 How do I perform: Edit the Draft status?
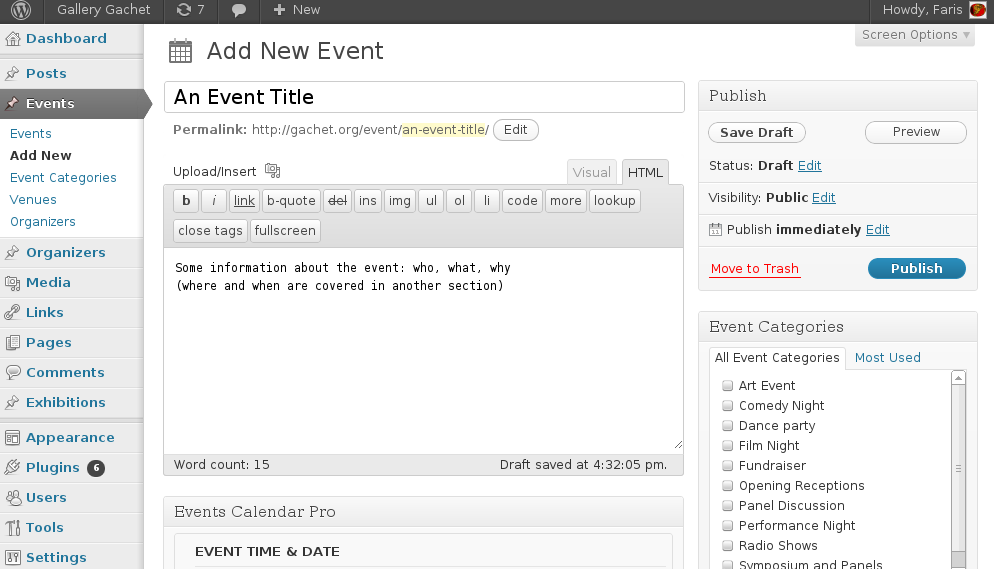(x=810, y=166)
